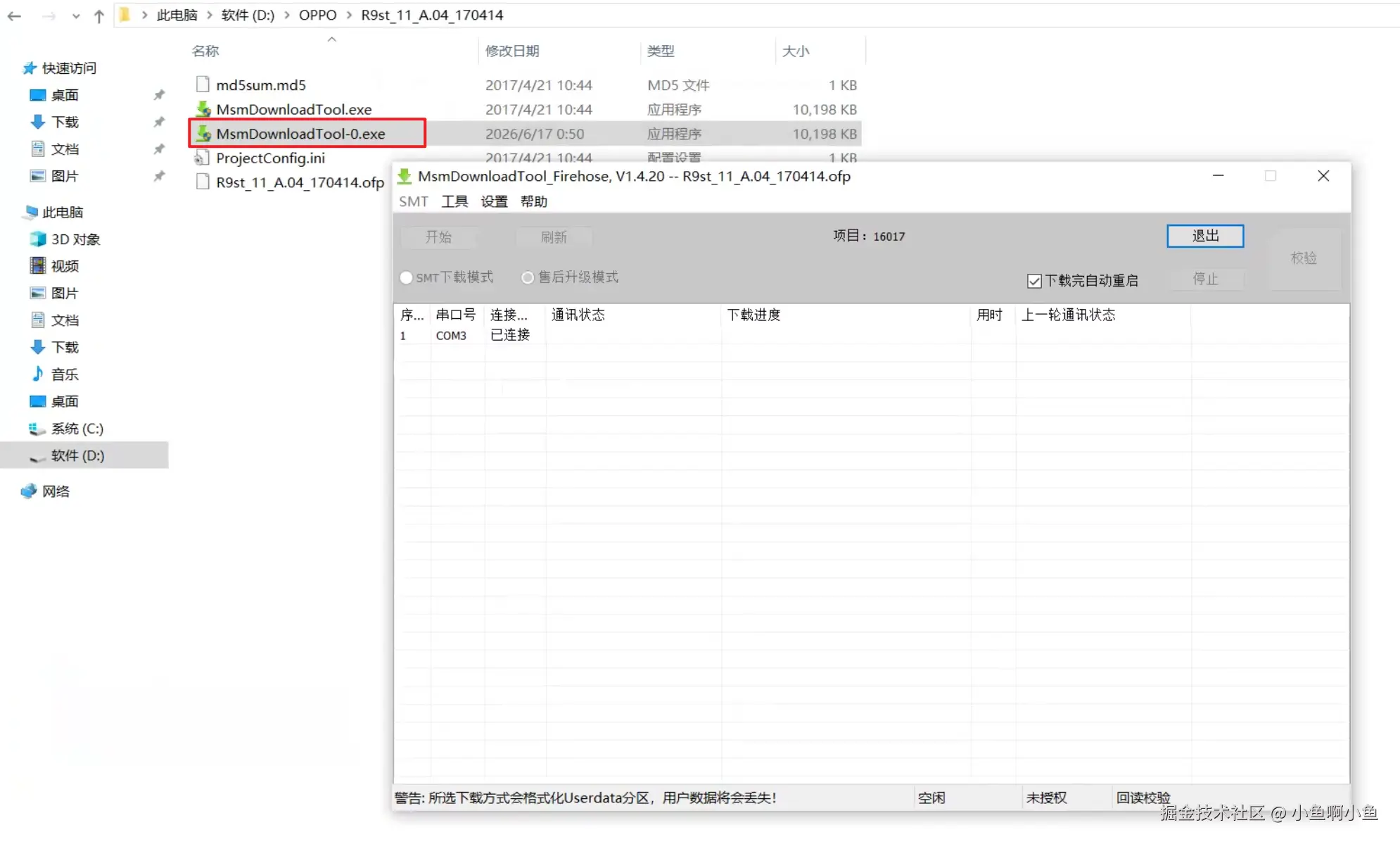The height and width of the screenshot is (844, 1400).
Task: Open the 帮助 menu
Action: (x=534, y=201)
